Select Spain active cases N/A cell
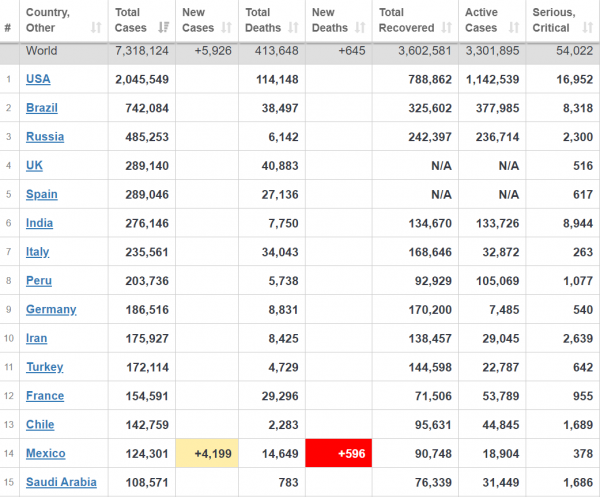Screen dimensions: 600x497 tap(509, 194)
